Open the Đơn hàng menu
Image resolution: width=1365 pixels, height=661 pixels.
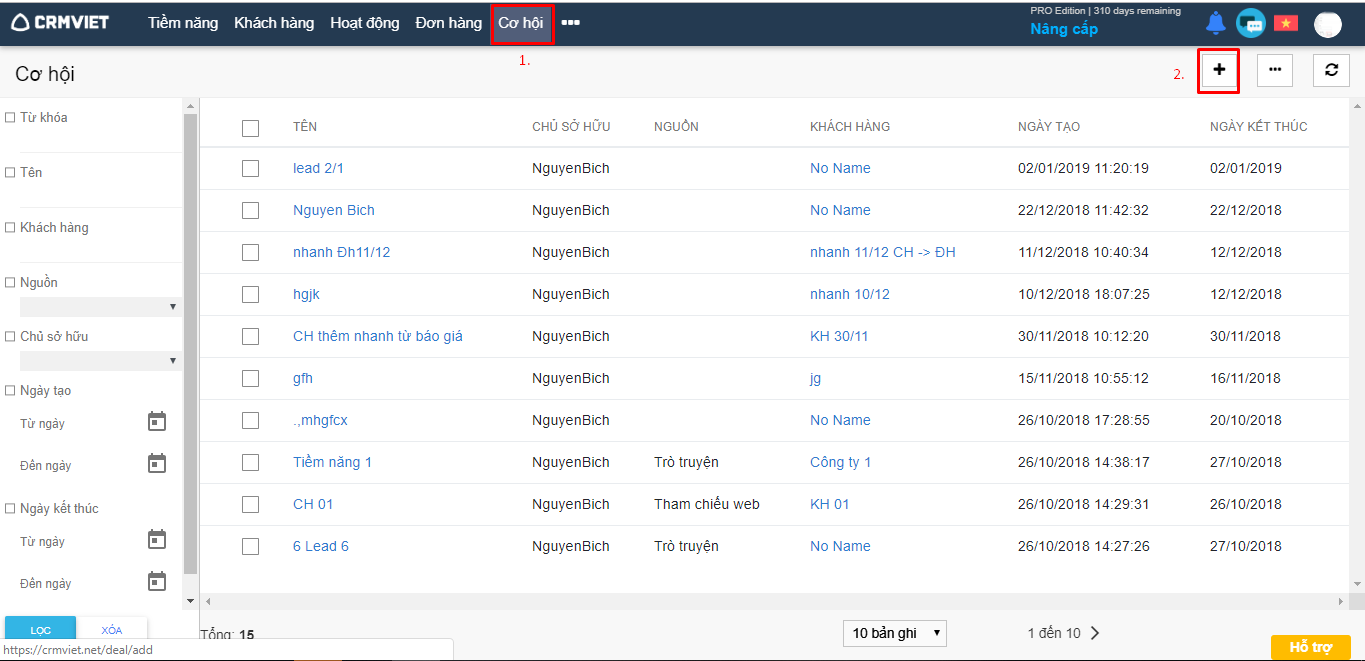coord(448,23)
